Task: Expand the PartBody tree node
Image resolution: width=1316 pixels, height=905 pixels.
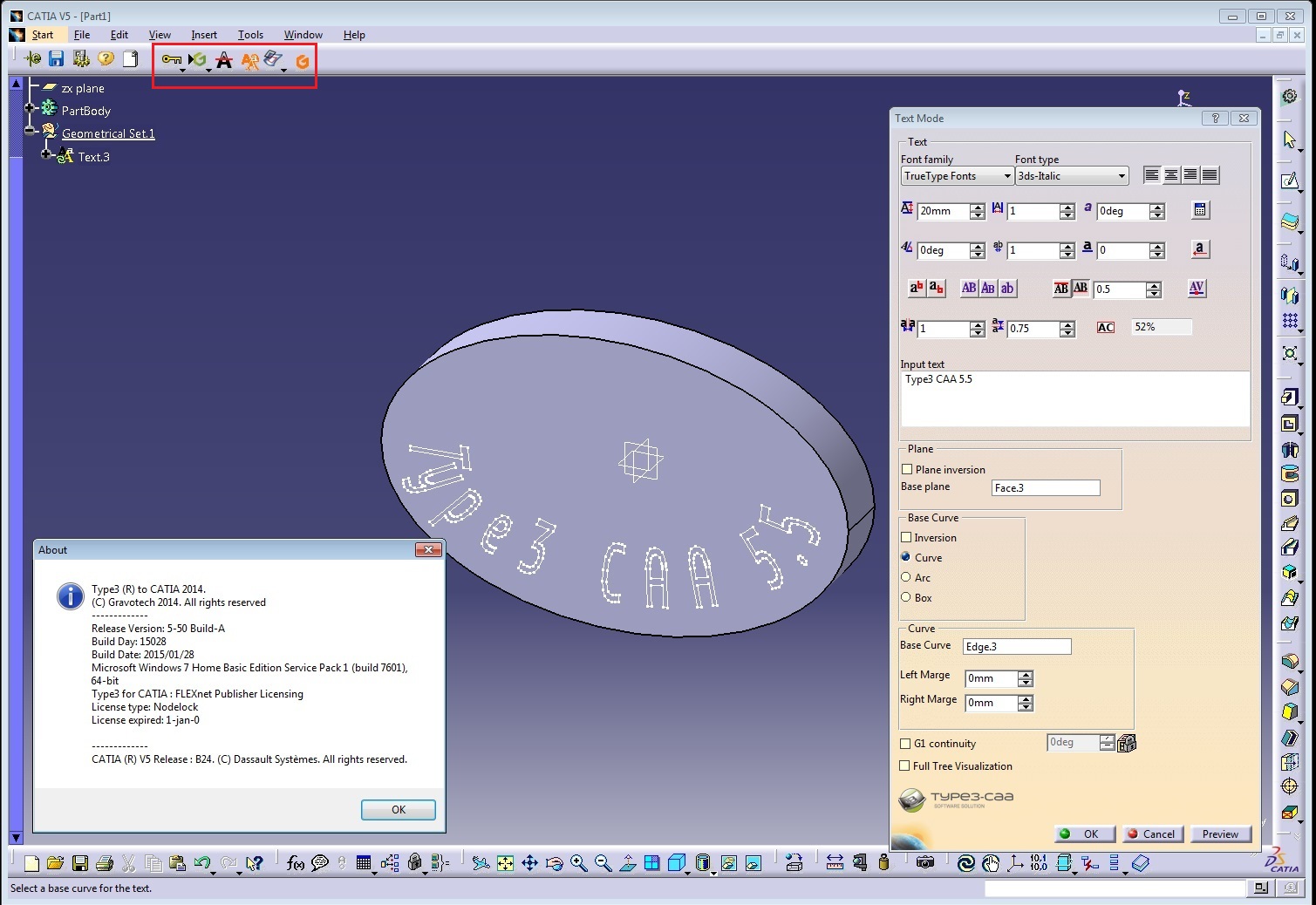Action: 30,108
